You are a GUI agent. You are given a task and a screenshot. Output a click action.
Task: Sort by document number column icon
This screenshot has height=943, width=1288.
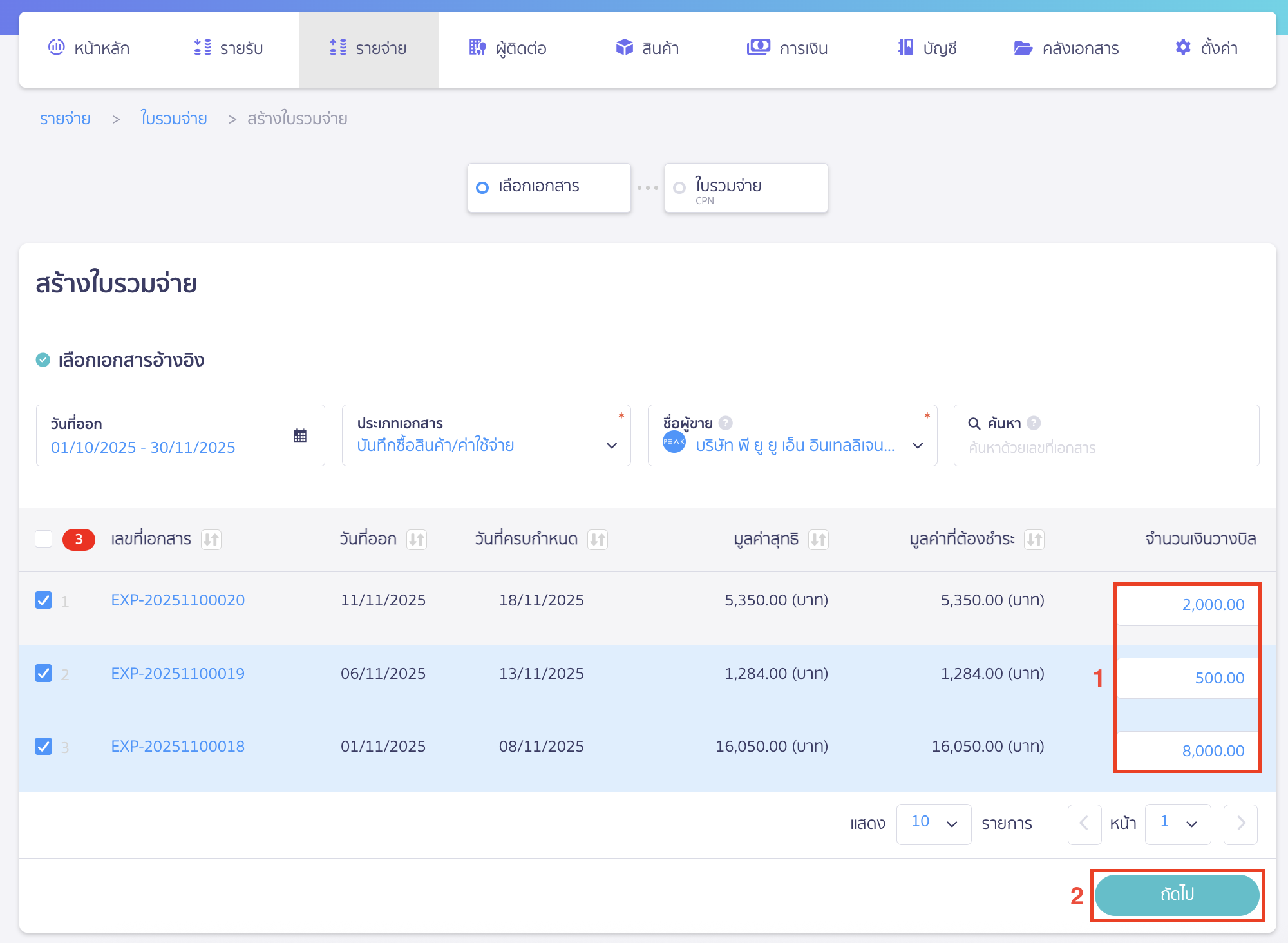[211, 539]
